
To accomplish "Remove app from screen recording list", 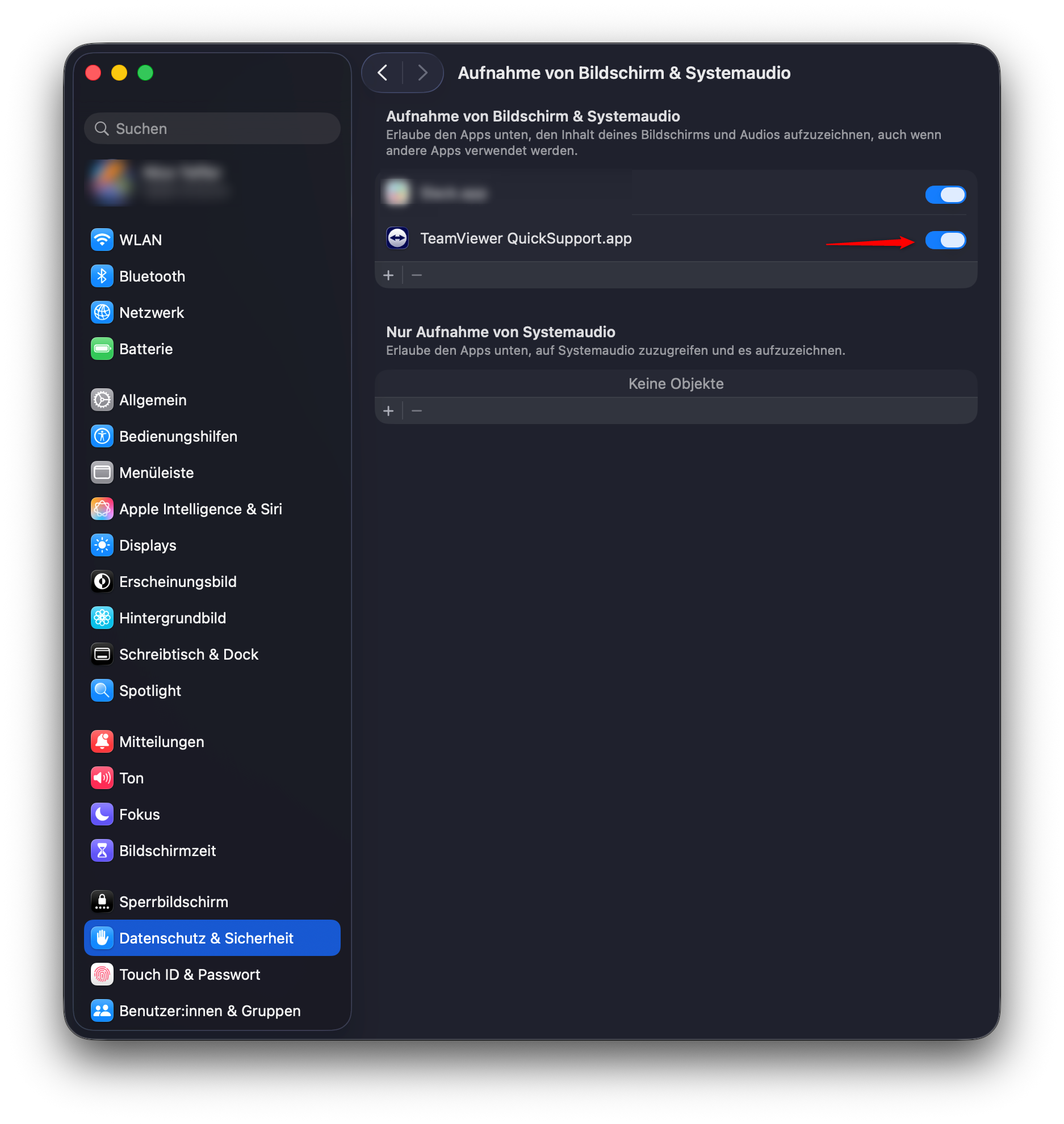I will [x=417, y=275].
